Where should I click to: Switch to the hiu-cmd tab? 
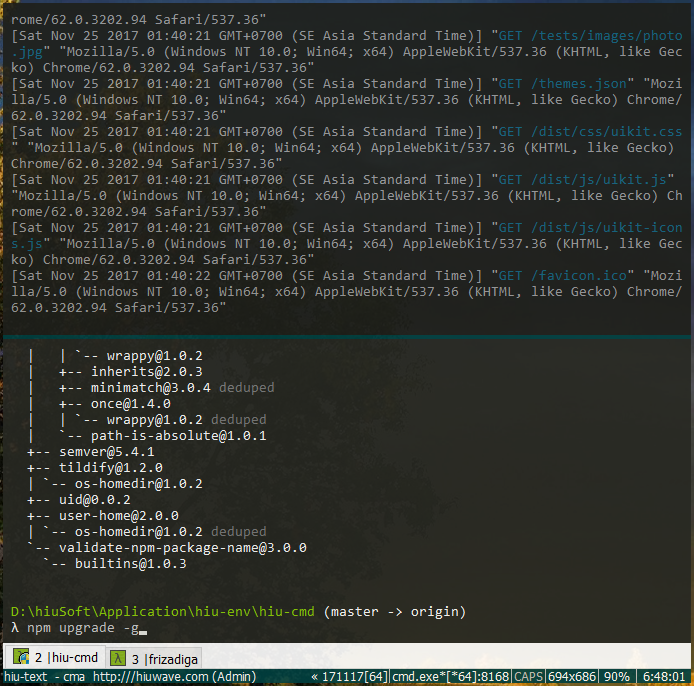coord(55,657)
